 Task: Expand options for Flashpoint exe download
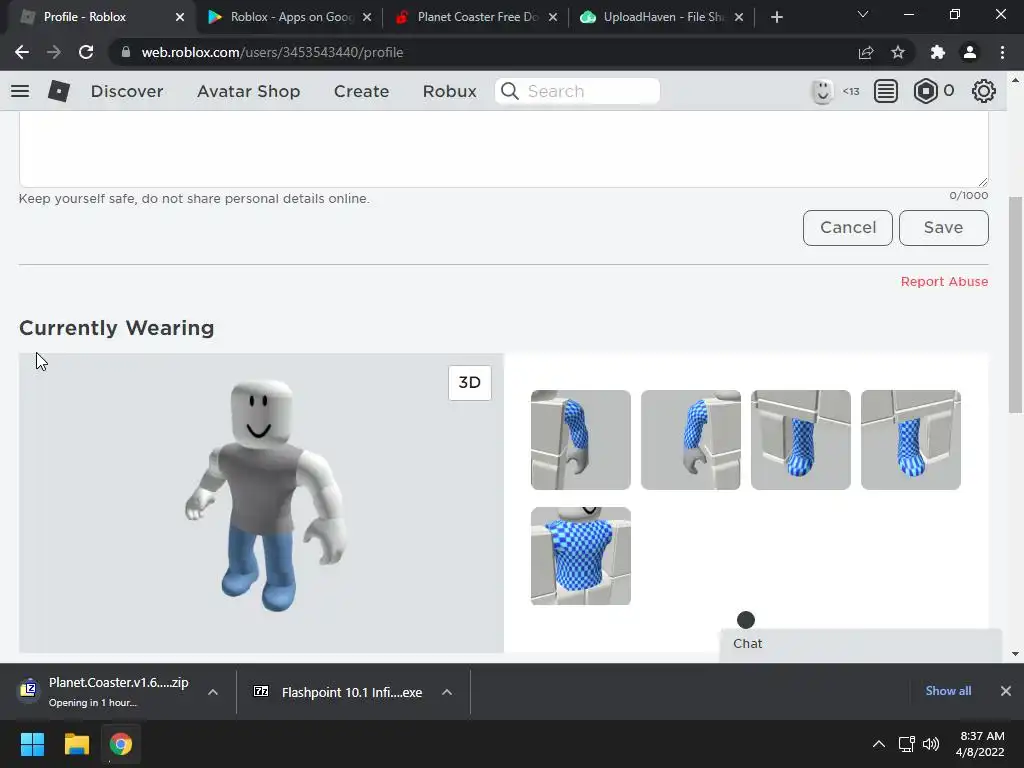447,692
